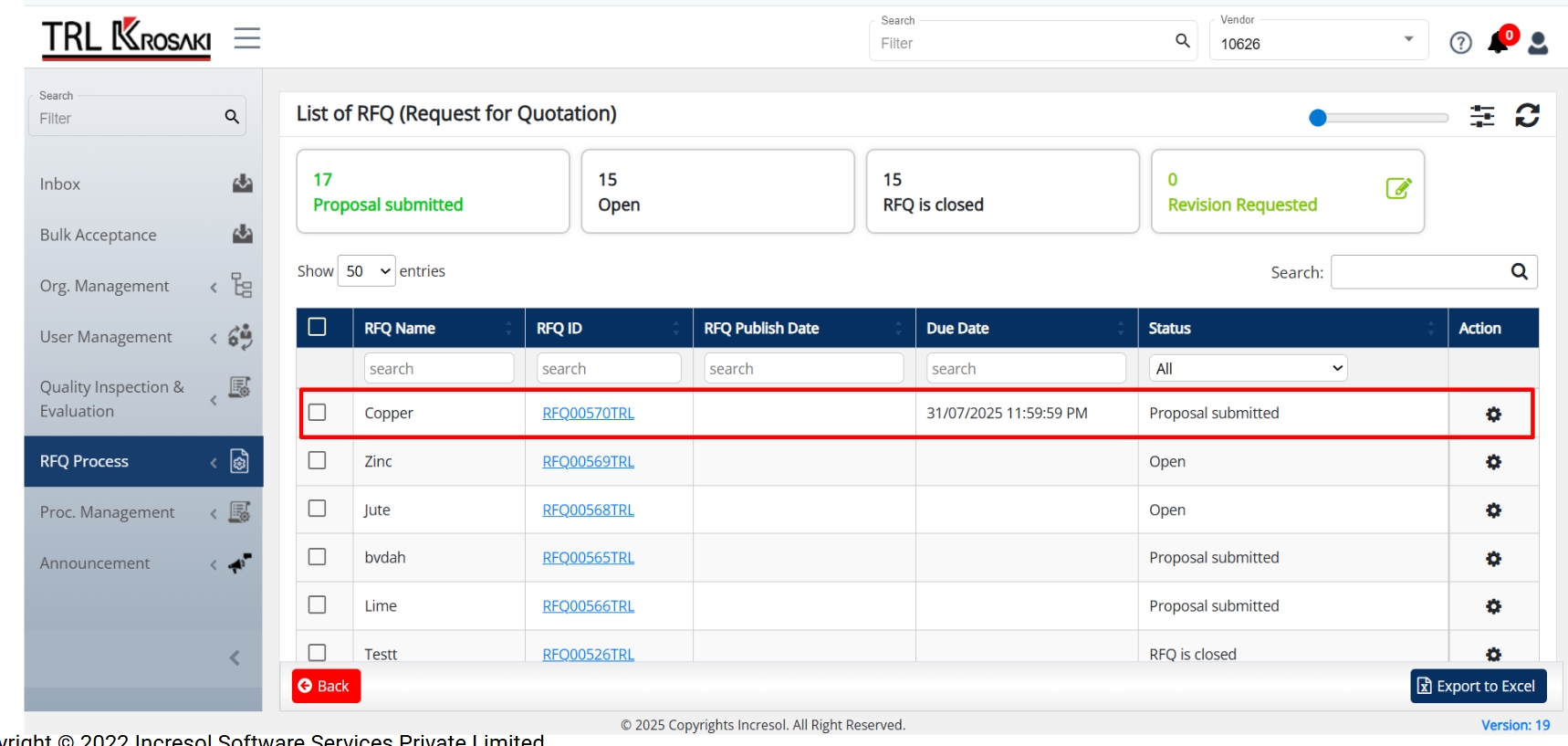
Task: Open link RFQ00569TRL
Action: (588, 461)
